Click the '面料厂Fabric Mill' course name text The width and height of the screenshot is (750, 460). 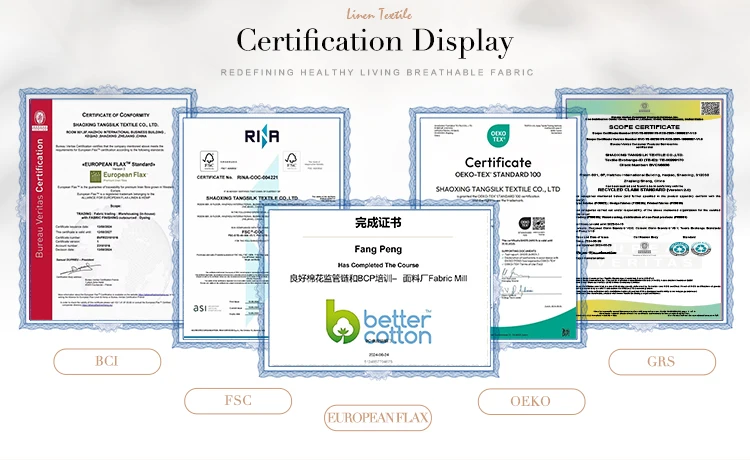pos(434,278)
